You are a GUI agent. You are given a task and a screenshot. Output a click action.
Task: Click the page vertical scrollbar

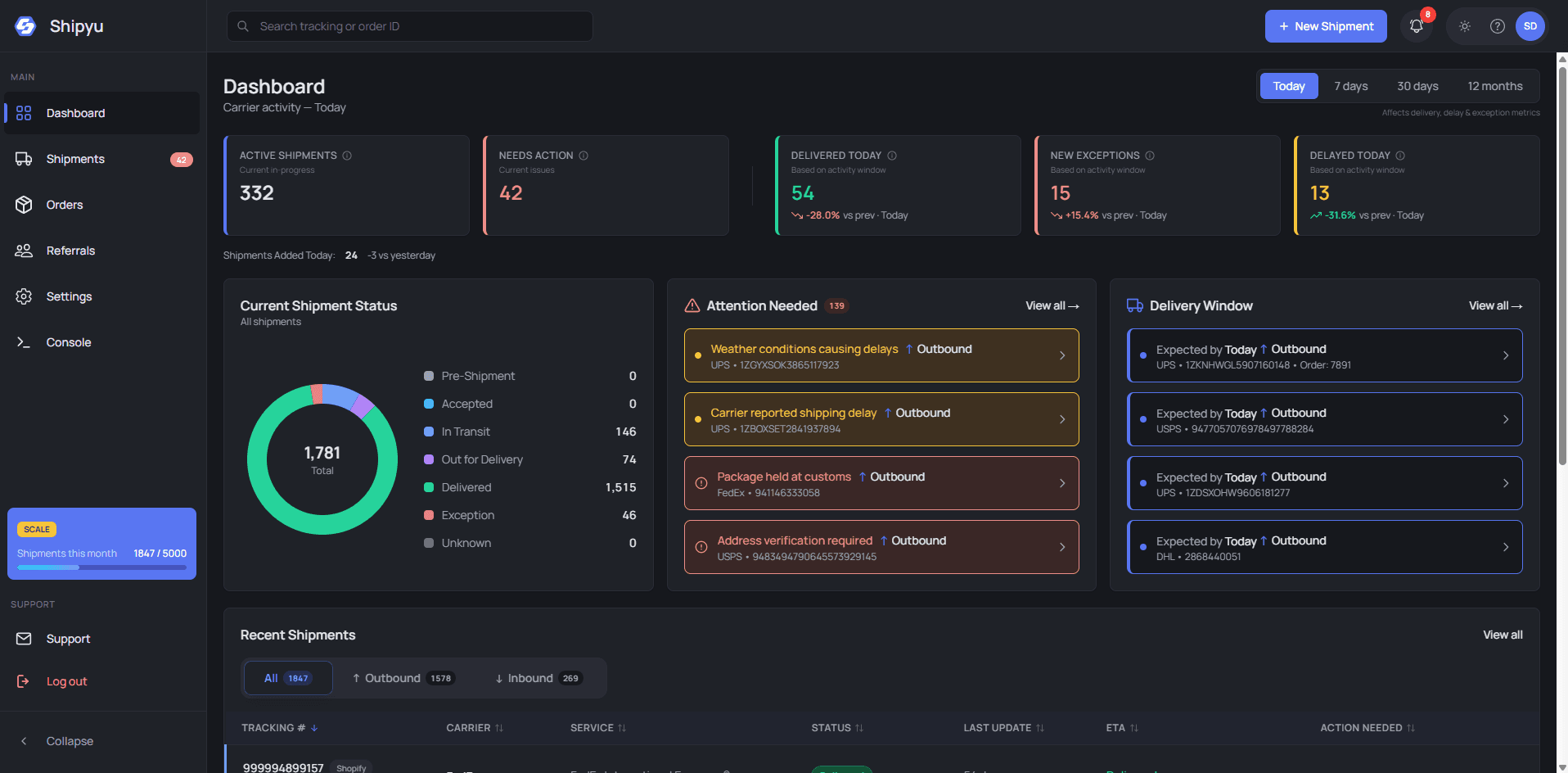click(x=1562, y=266)
